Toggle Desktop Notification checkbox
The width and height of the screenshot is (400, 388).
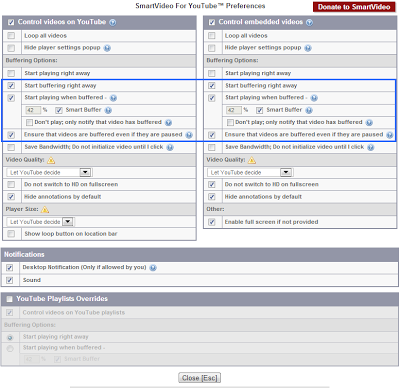click(10, 268)
